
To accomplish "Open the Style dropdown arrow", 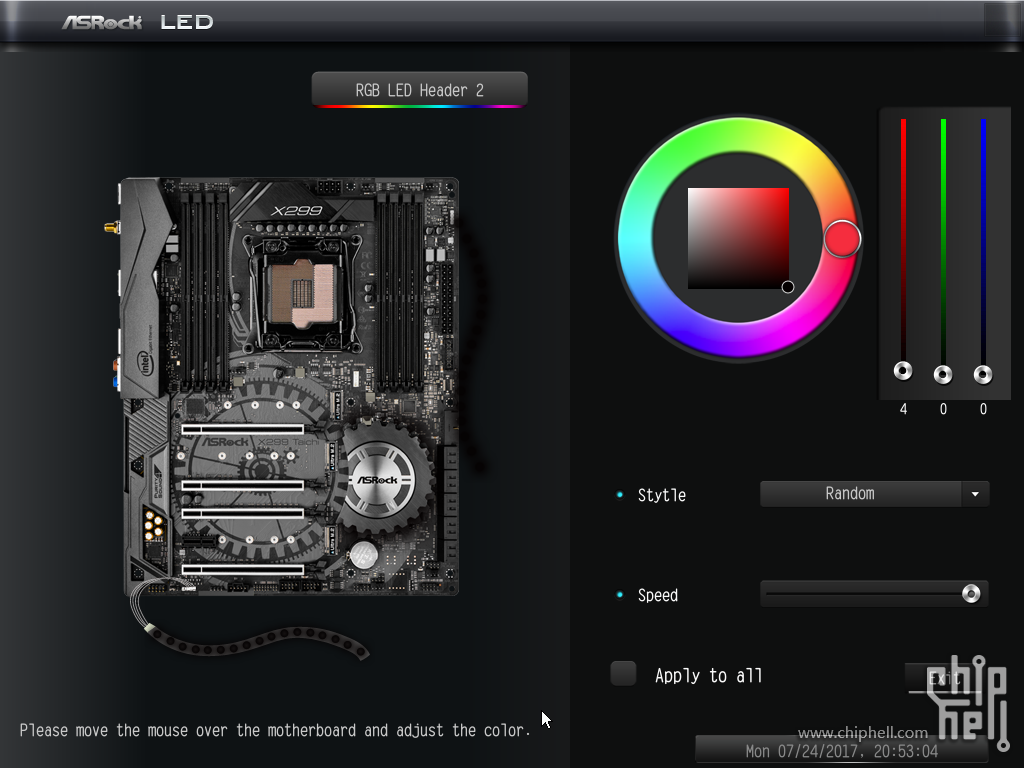I will tap(975, 494).
